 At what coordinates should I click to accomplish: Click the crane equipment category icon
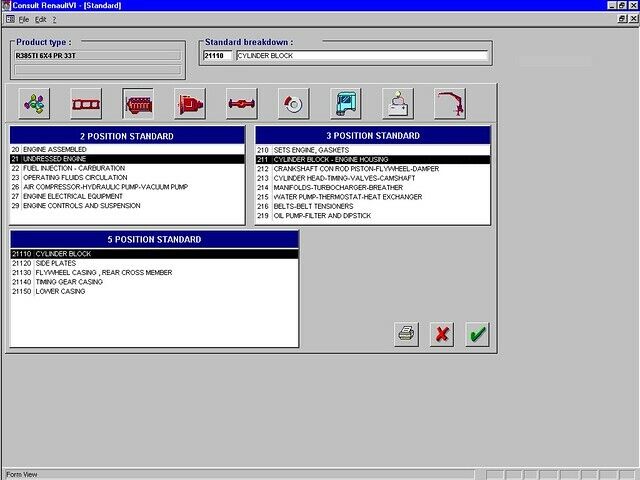point(450,103)
